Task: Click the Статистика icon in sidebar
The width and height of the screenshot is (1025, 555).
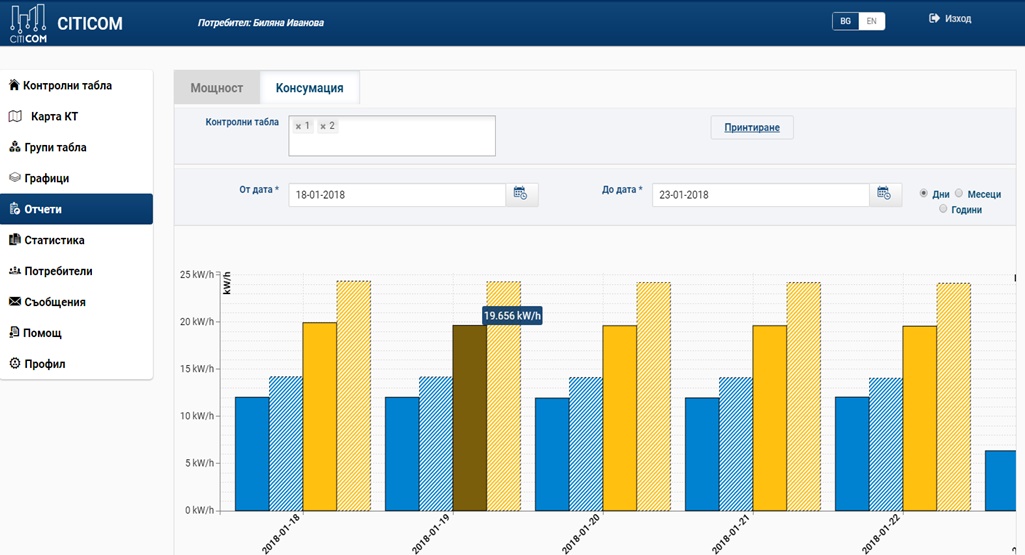Action: point(15,240)
